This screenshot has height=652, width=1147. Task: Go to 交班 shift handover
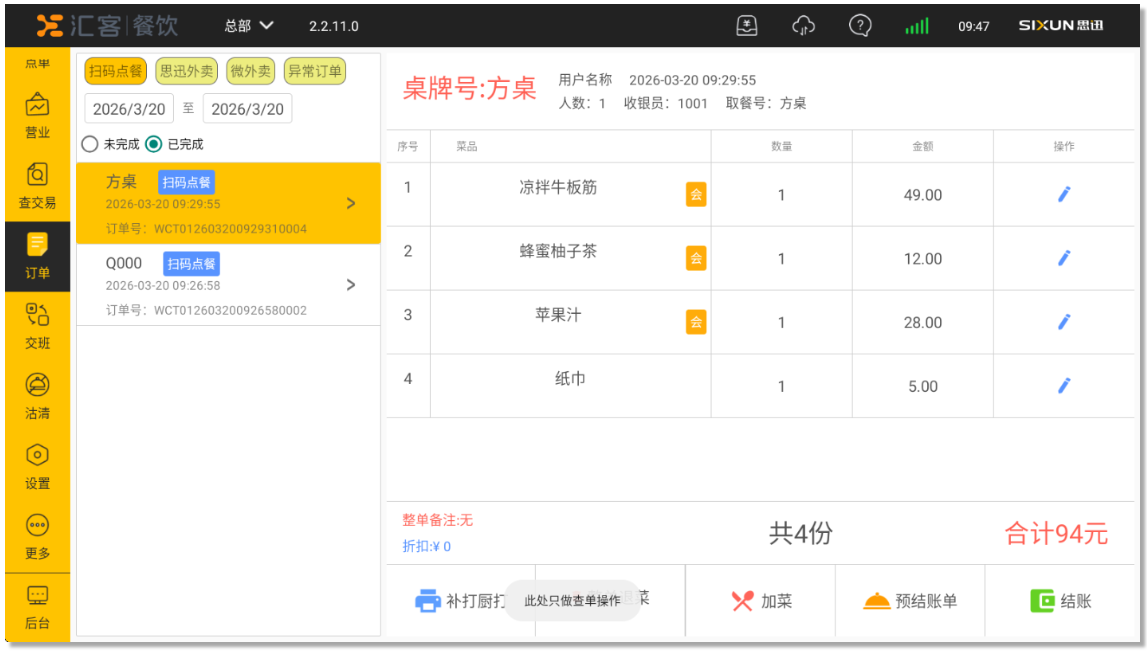[37, 326]
